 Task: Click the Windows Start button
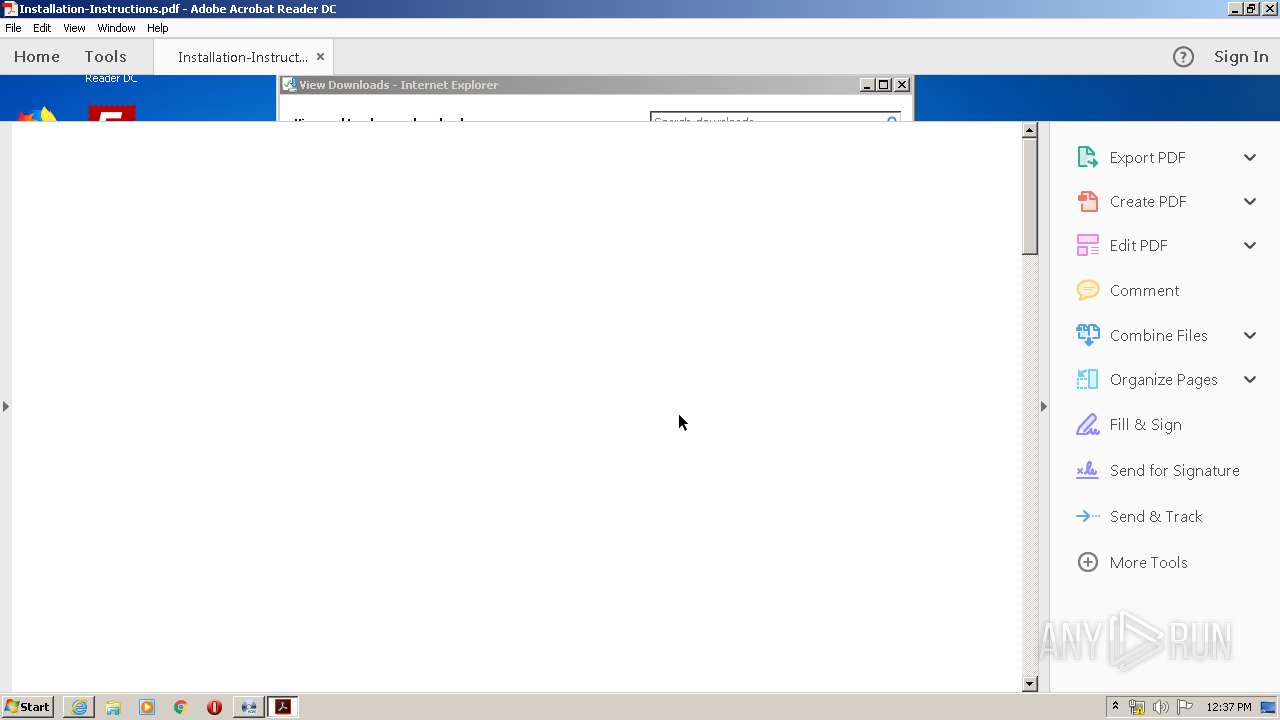[28, 707]
